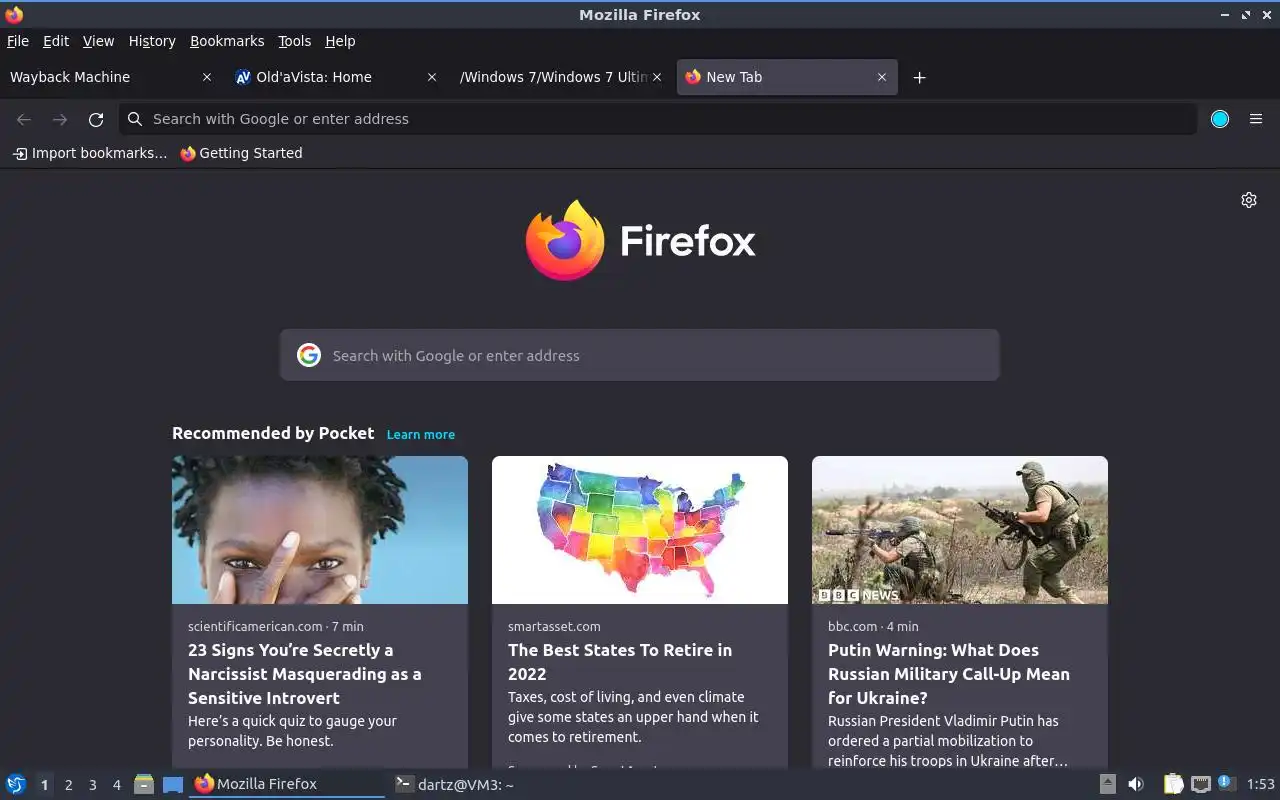This screenshot has height=800, width=1280.
Task: Click 'smartasset.com' source text
Action: pos(554,626)
